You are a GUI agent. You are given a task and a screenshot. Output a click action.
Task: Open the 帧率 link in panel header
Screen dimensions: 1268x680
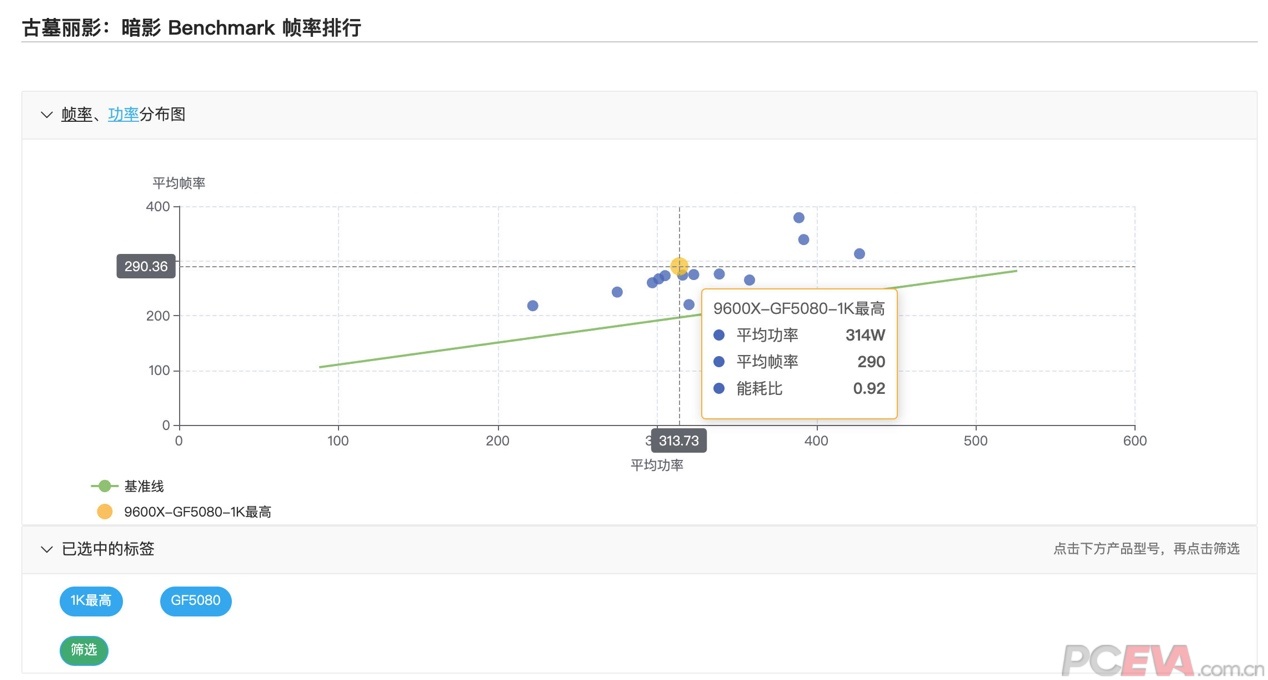[x=76, y=115]
